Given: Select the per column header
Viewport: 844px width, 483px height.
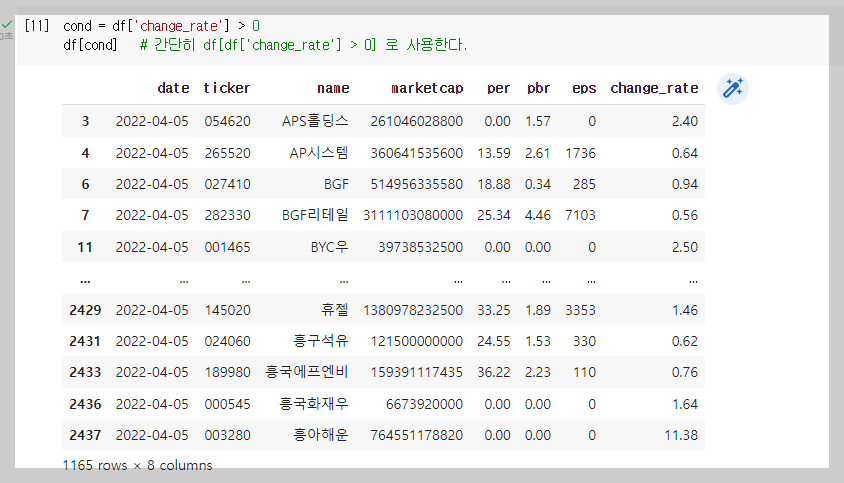Looking at the screenshot, I should [x=498, y=88].
